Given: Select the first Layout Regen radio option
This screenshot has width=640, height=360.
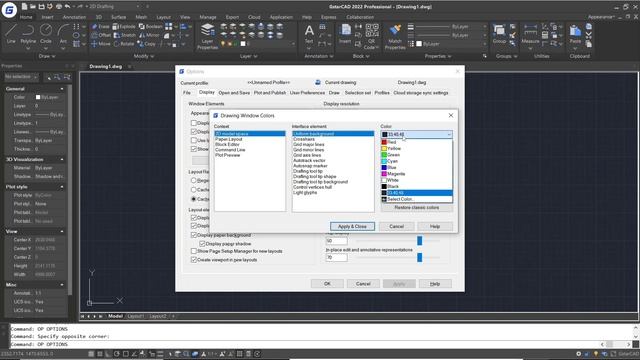Looking at the screenshot, I should pos(194,180).
